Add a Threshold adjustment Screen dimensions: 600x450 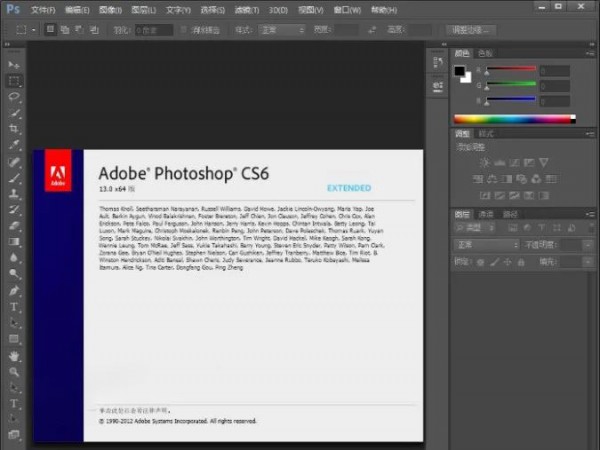pyautogui.click(x=514, y=196)
